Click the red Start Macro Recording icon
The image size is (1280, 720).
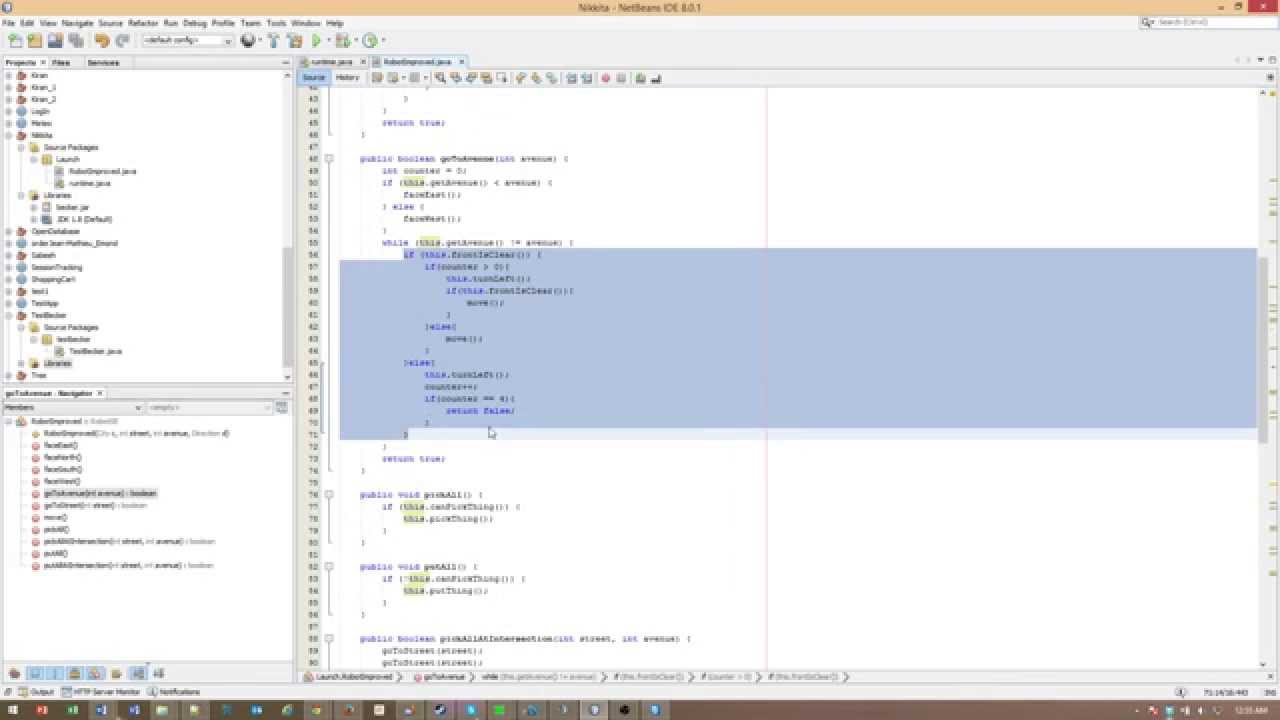click(605, 78)
